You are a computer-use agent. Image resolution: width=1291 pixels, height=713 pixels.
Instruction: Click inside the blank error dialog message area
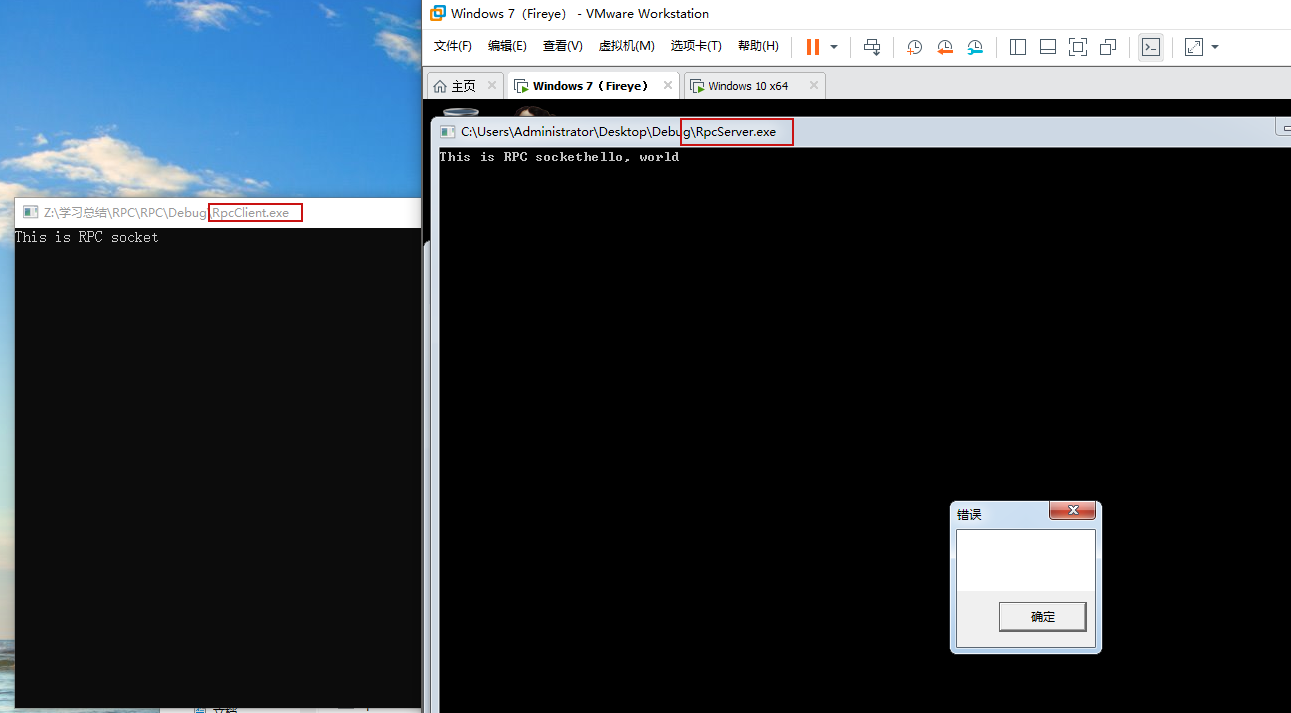1025,560
